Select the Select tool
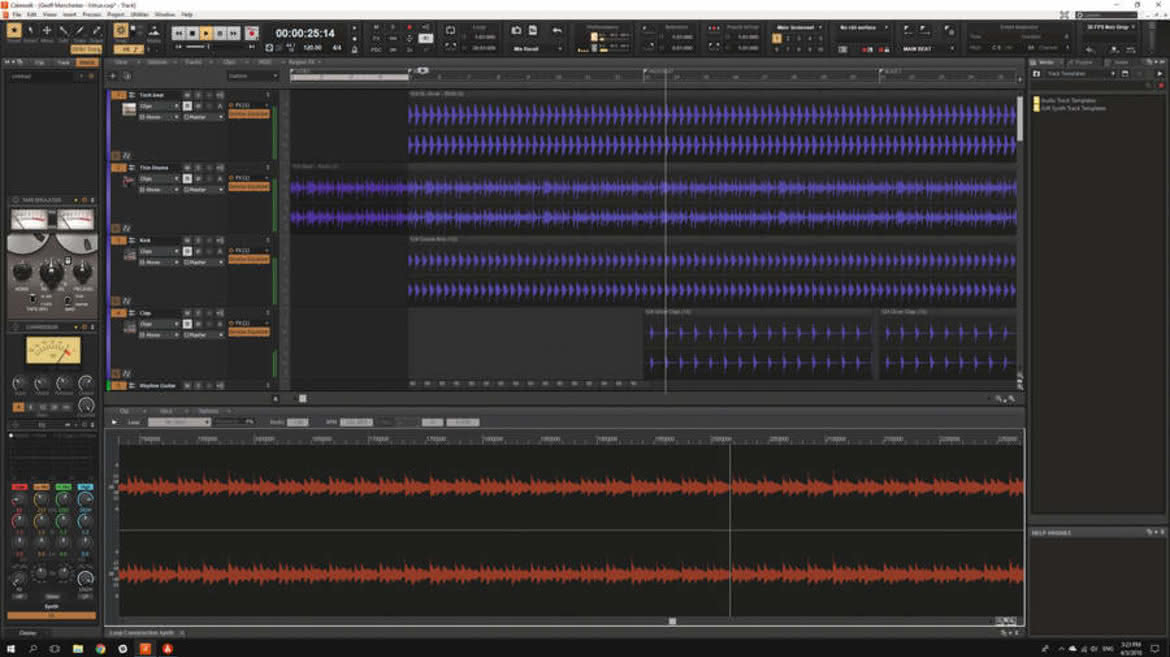 (x=31, y=31)
